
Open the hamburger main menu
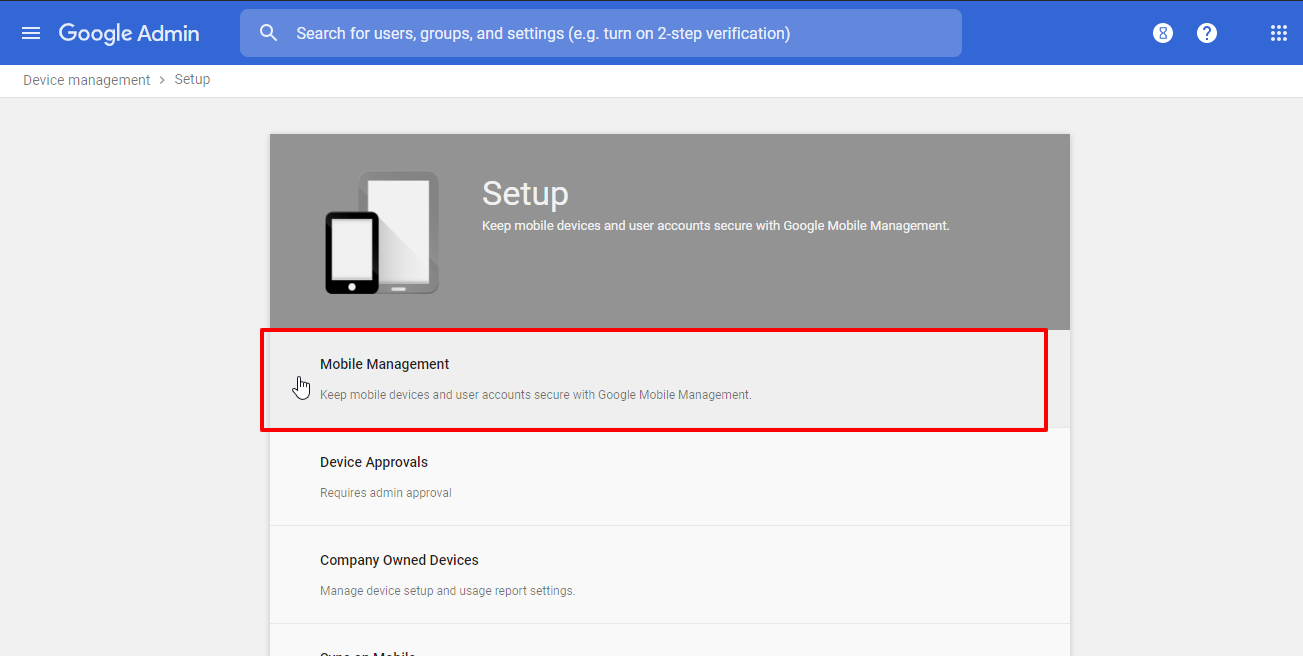tap(31, 33)
